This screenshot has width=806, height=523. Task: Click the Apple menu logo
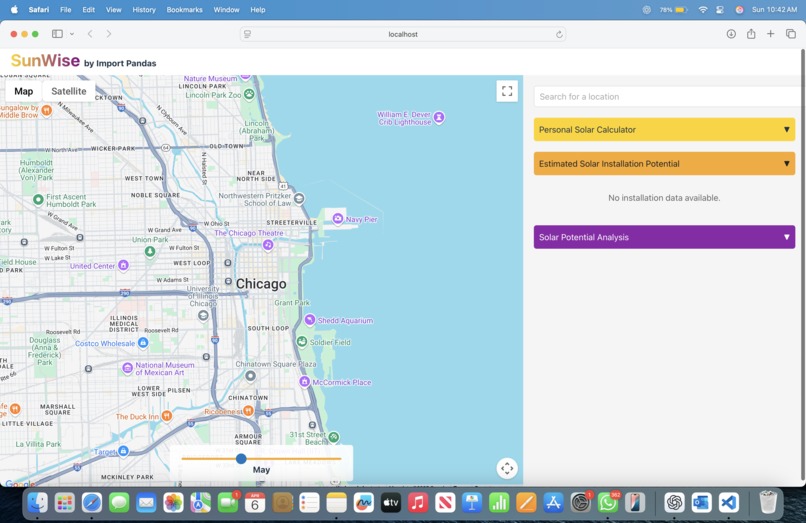coord(14,9)
